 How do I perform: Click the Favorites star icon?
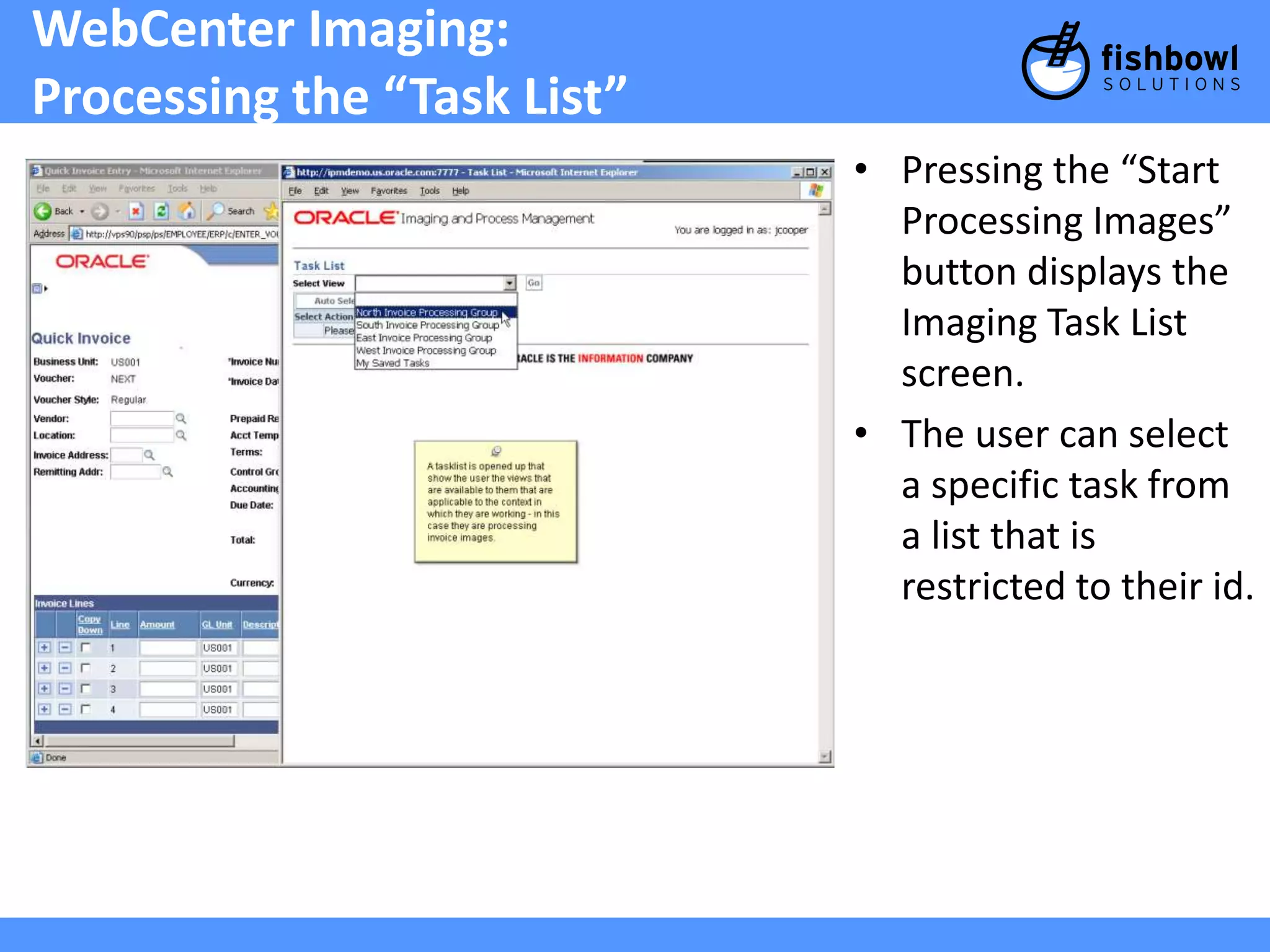pos(271,211)
